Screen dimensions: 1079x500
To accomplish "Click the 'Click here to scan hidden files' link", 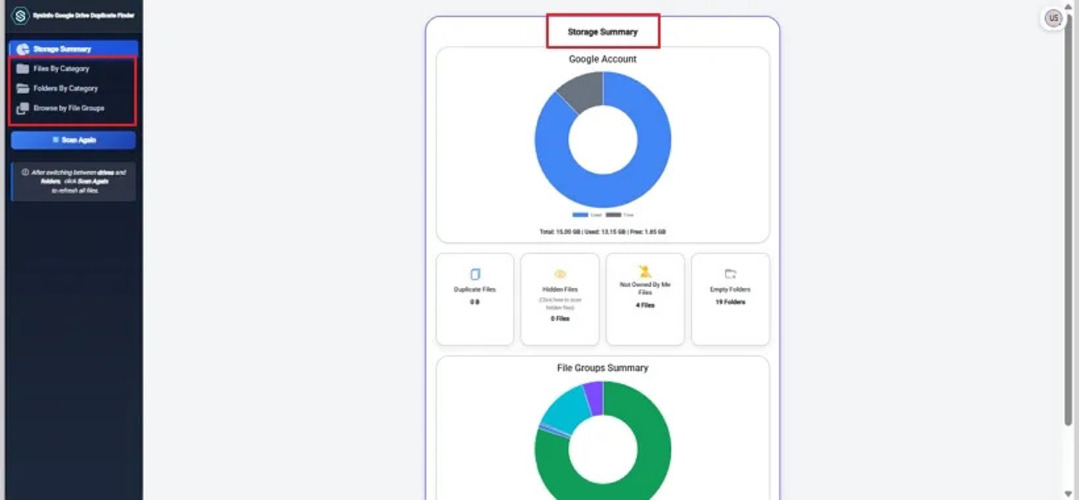I will 559,303.
